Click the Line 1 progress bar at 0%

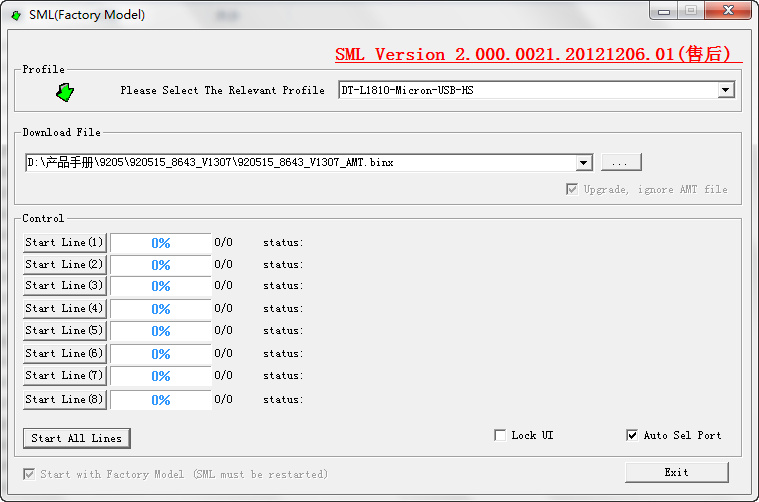pyautogui.click(x=161, y=243)
